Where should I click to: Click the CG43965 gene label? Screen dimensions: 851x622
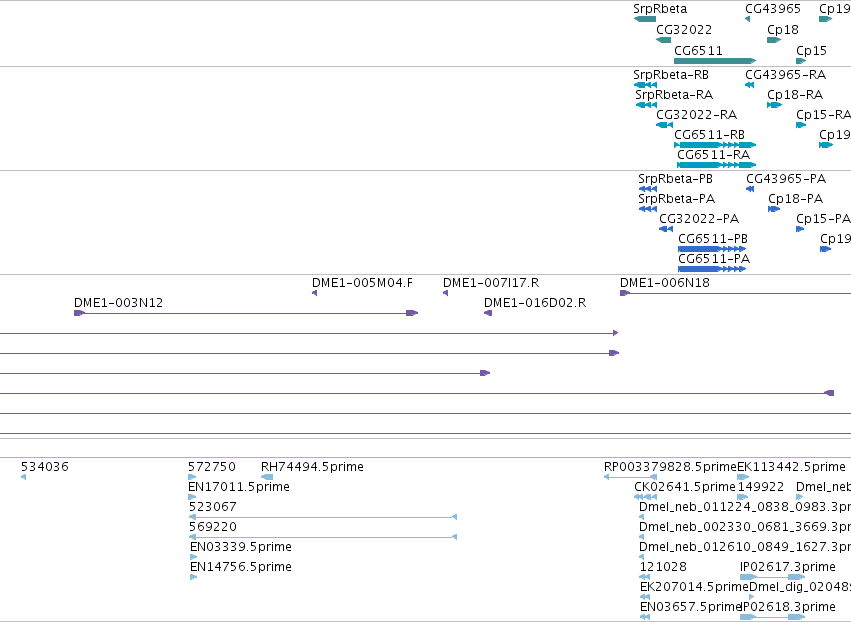tap(773, 9)
